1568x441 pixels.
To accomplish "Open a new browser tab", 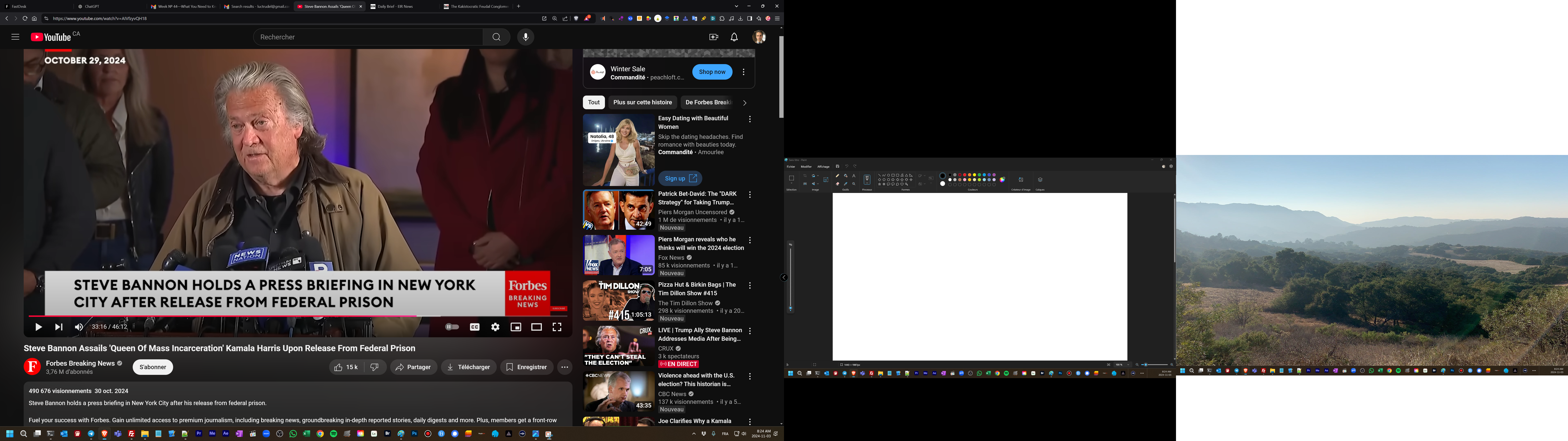I will (x=519, y=6).
